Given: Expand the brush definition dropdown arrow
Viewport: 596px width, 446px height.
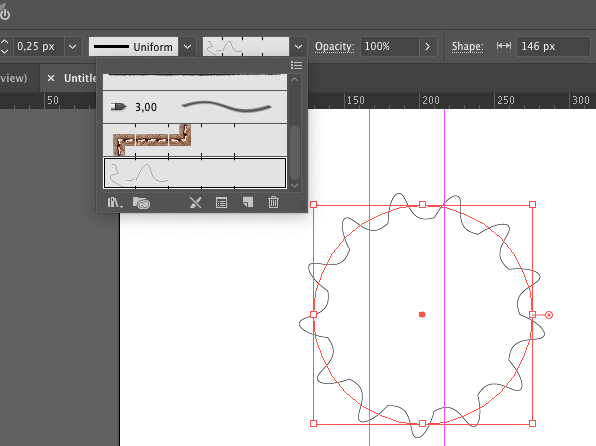Looking at the screenshot, I should pyautogui.click(x=298, y=47).
